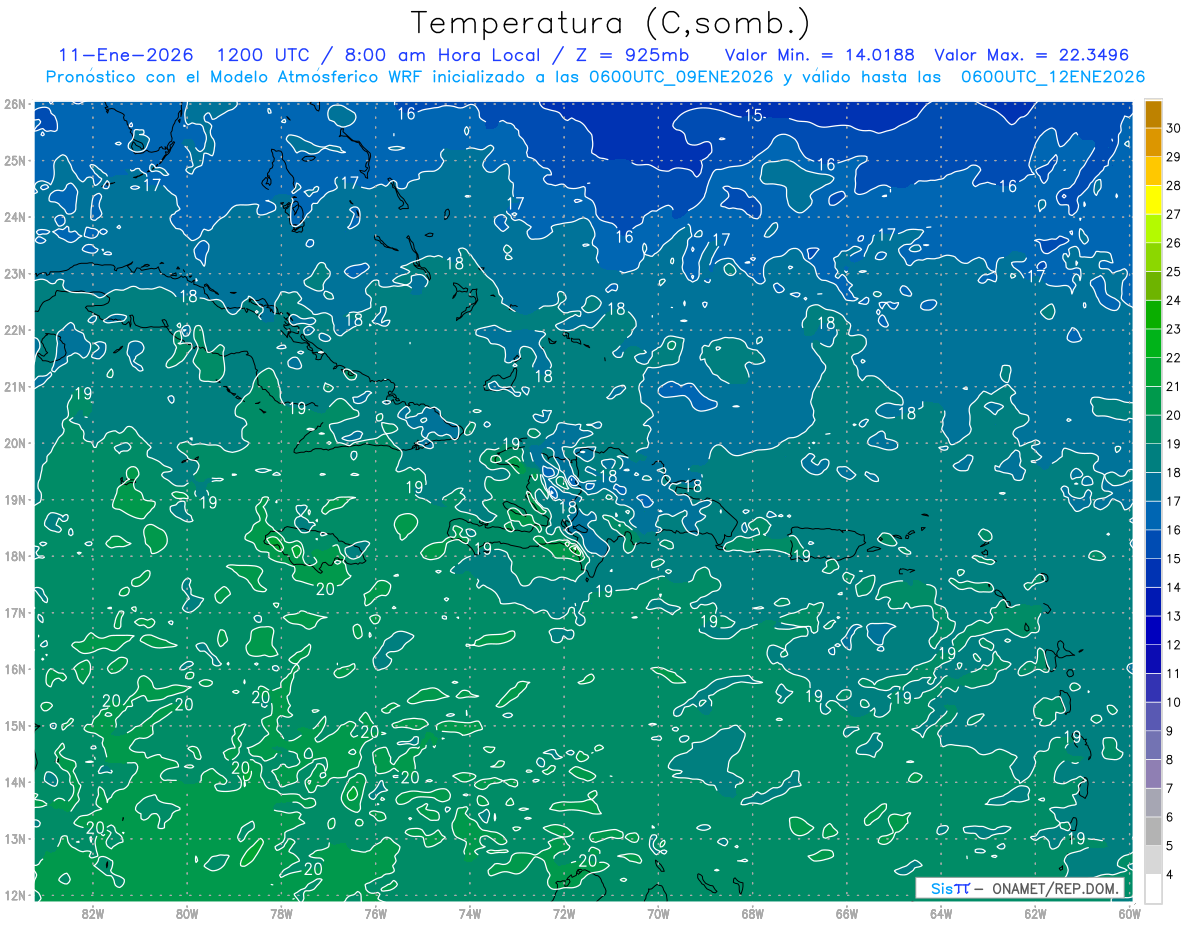Click the '19N' latitude axis label
This screenshot has height=927, width=1200.
coord(15,499)
